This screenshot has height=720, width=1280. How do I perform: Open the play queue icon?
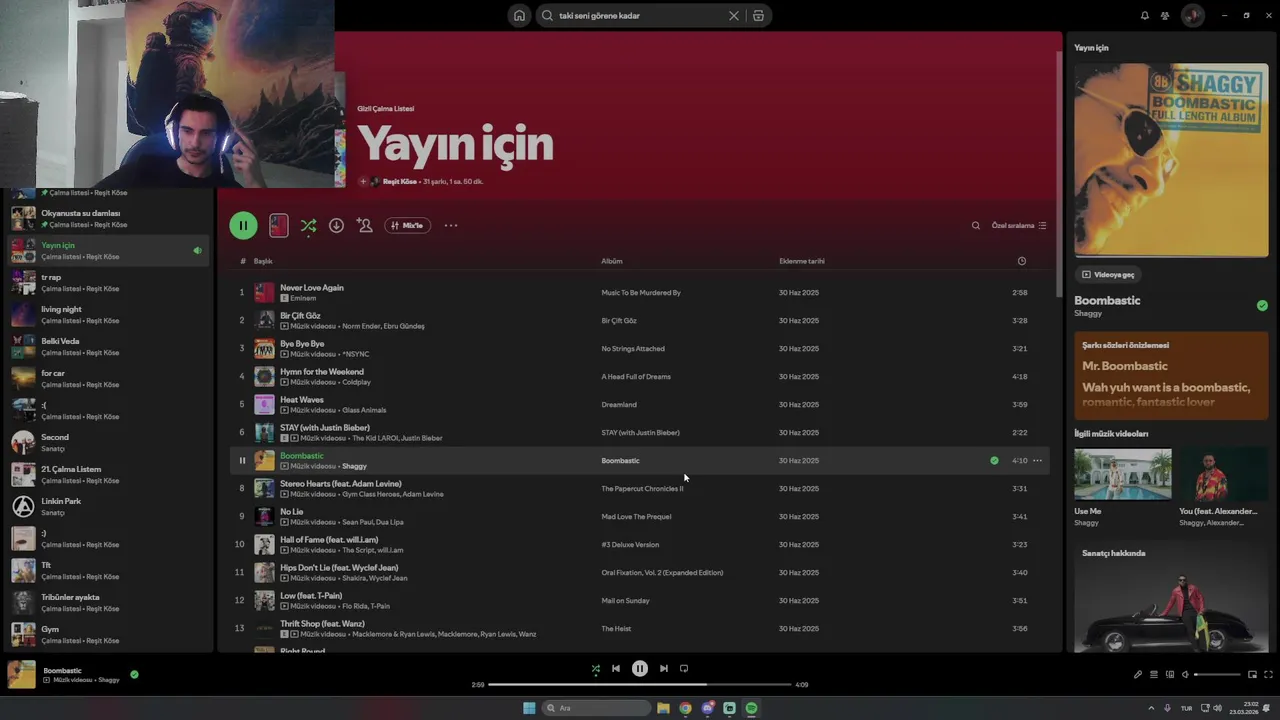tap(1153, 675)
